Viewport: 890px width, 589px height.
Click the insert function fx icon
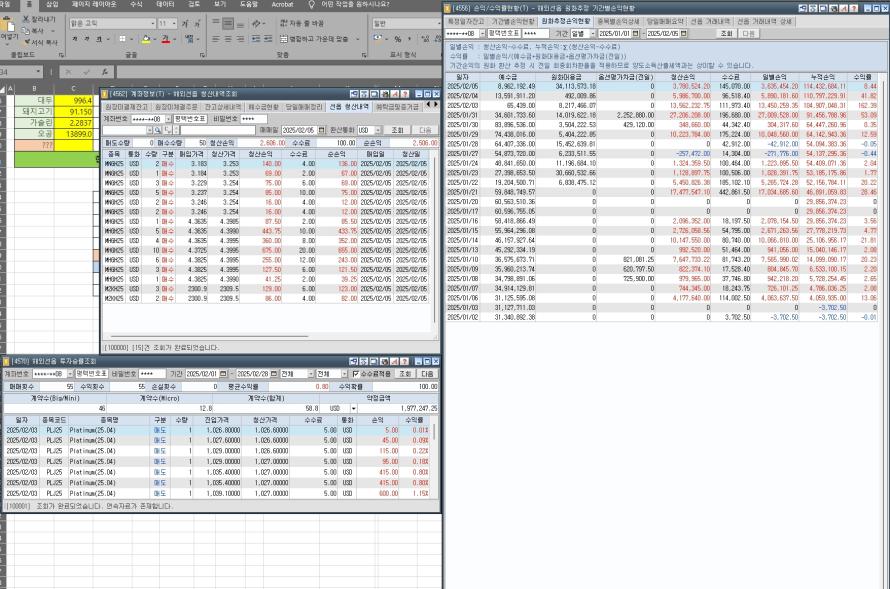tap(105, 72)
